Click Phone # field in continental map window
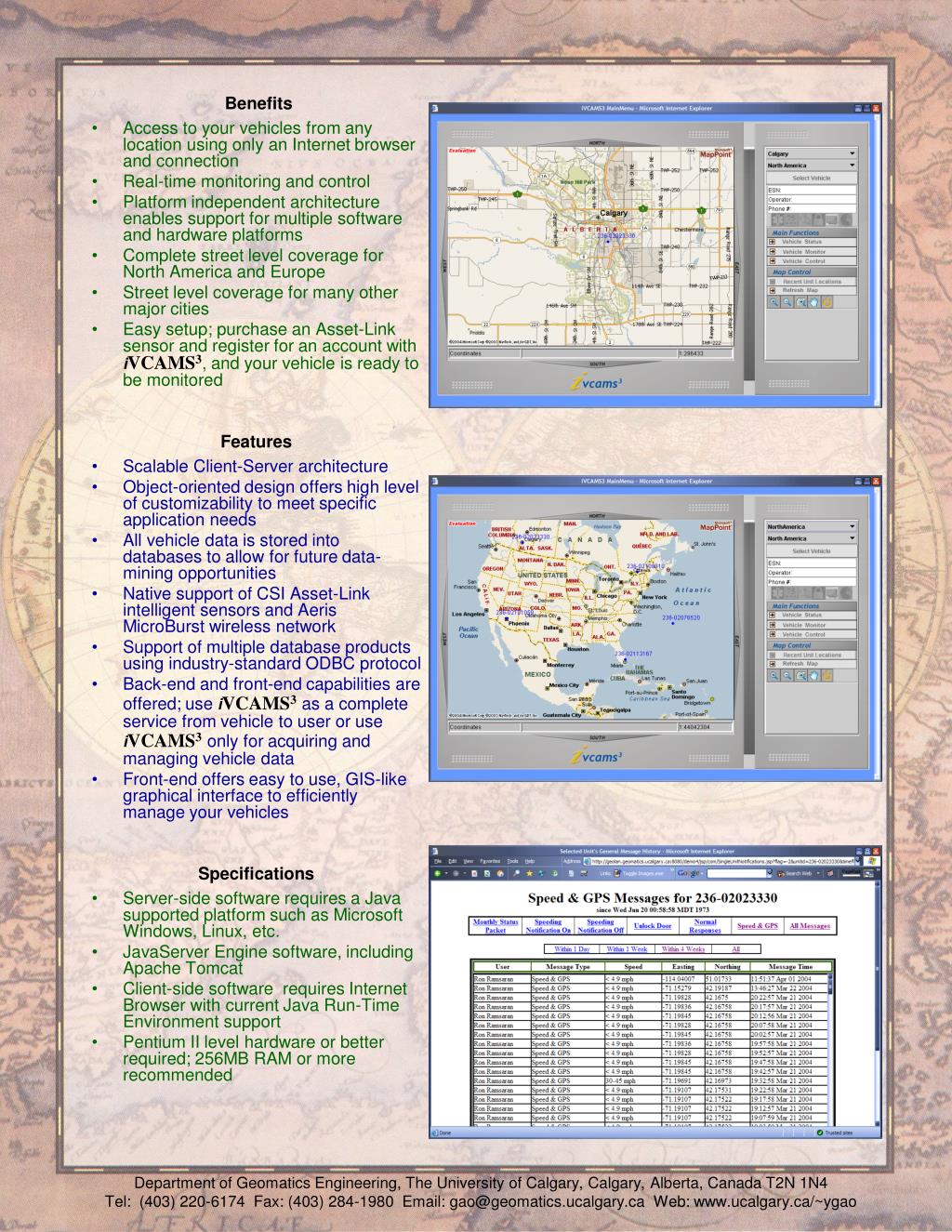Image resolution: width=952 pixels, height=1232 pixels. [812, 582]
